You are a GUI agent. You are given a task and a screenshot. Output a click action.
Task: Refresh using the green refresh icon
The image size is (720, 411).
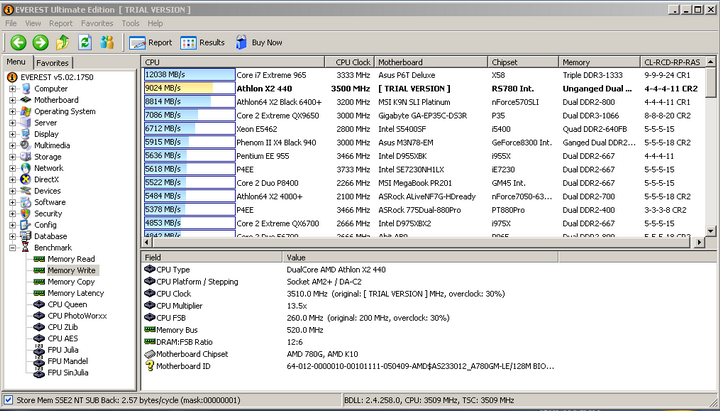pyautogui.click(x=85, y=43)
